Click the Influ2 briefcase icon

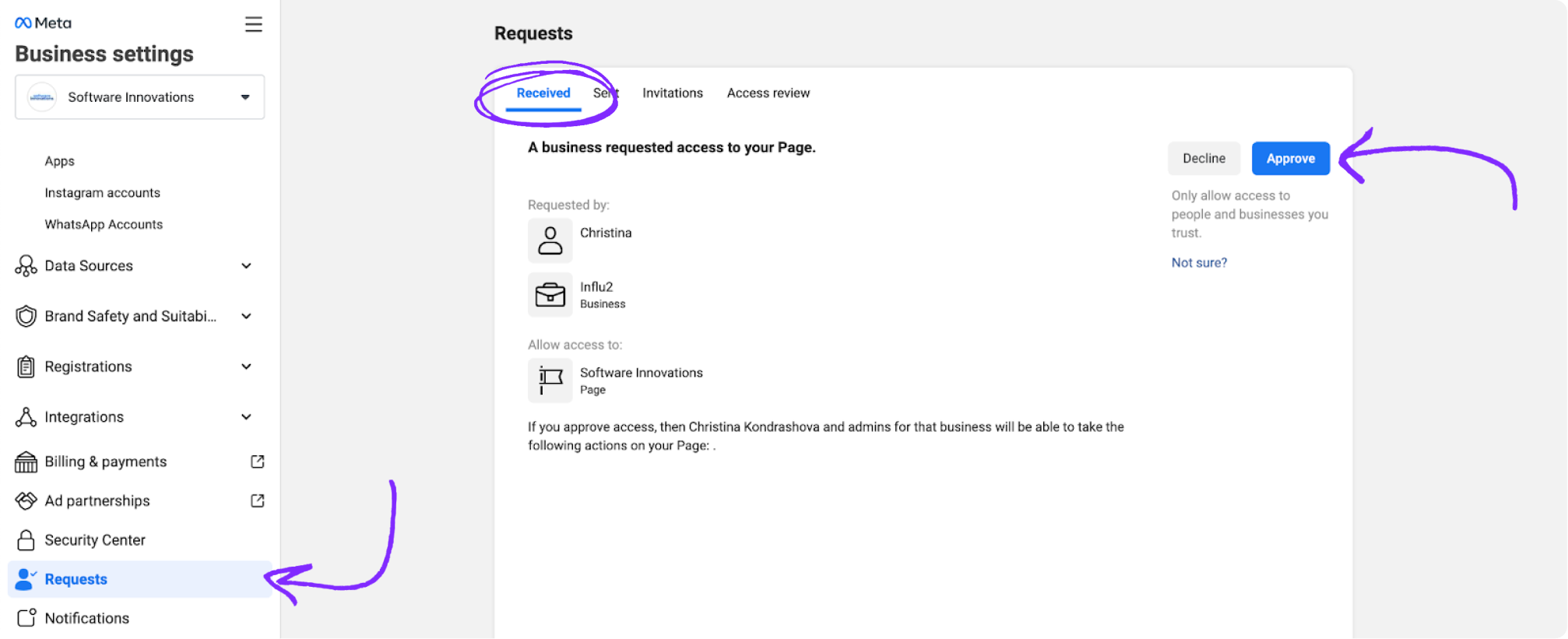pyautogui.click(x=550, y=295)
